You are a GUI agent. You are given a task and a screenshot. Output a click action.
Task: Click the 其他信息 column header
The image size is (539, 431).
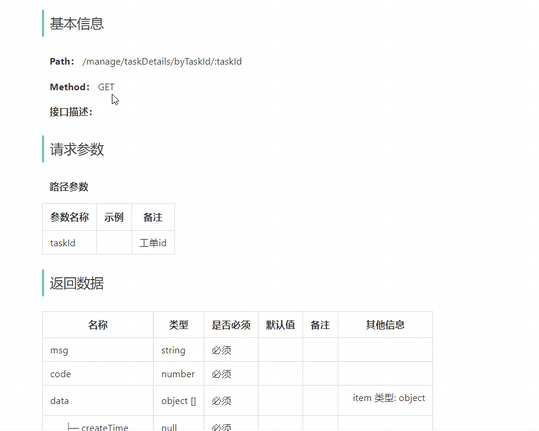[385, 325]
